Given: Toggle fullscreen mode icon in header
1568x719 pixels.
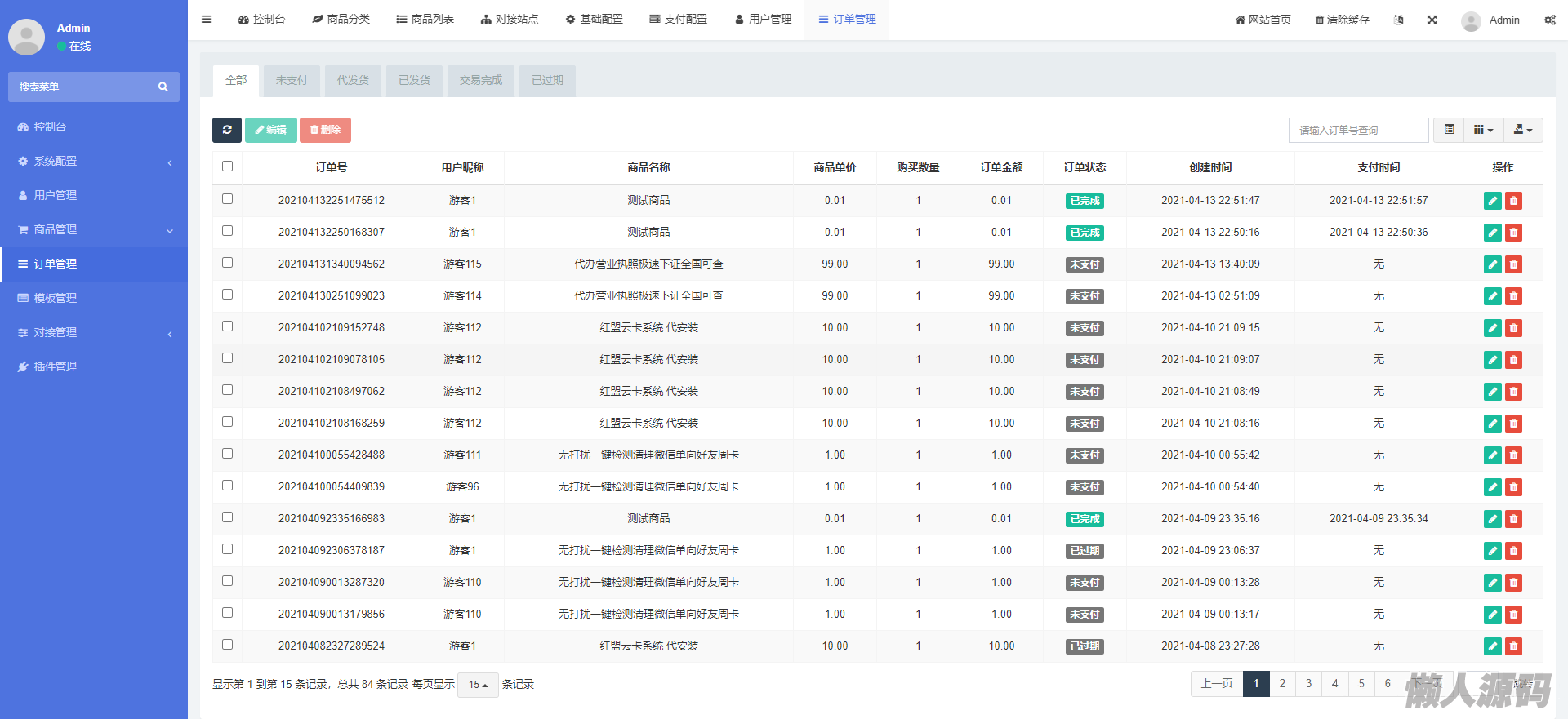Looking at the screenshot, I should pos(1432,20).
